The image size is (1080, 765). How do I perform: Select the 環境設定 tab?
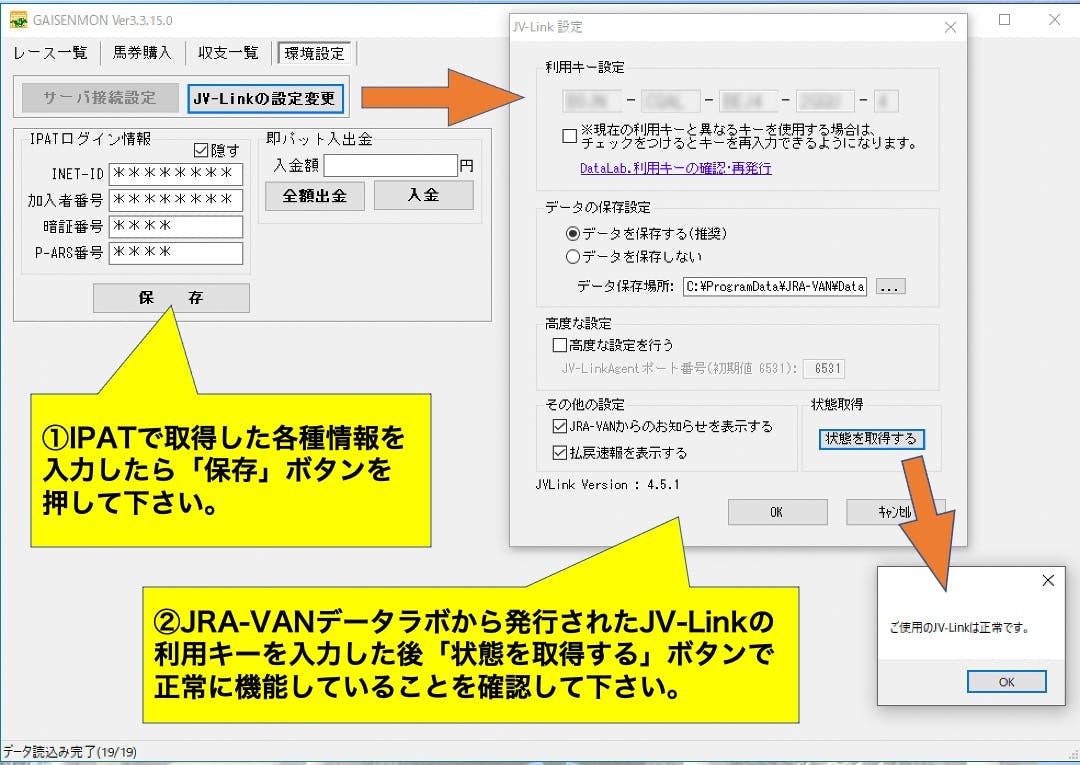314,53
